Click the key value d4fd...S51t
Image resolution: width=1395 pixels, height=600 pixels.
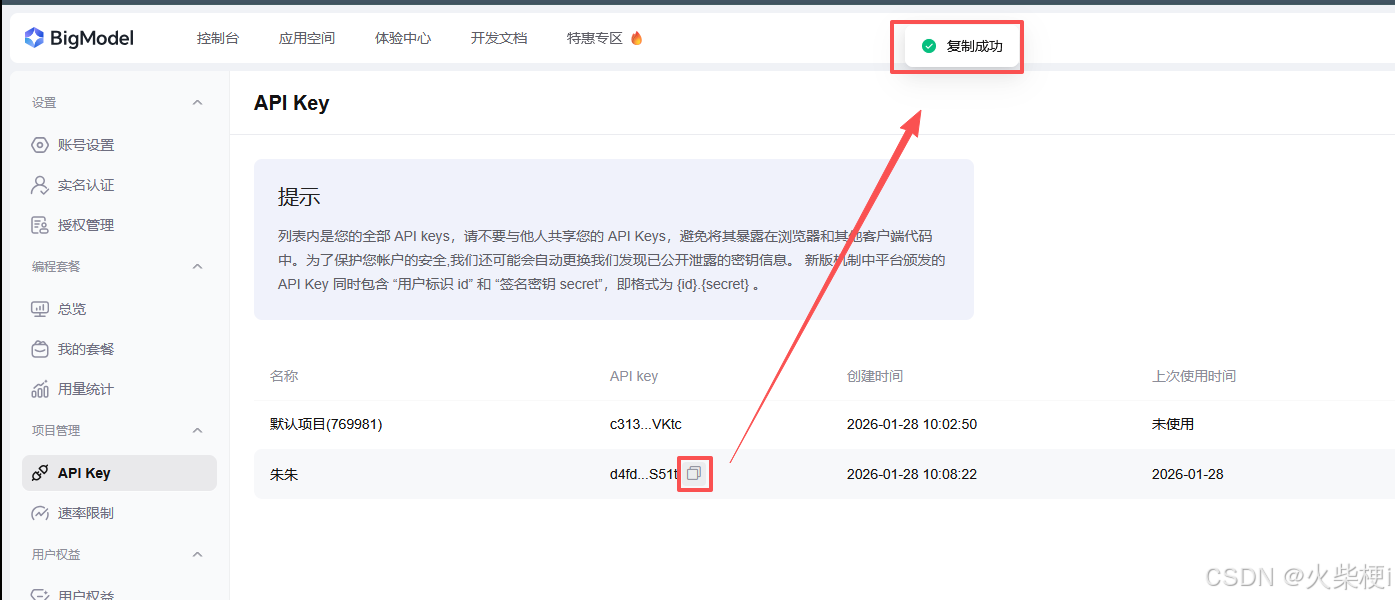(x=645, y=474)
